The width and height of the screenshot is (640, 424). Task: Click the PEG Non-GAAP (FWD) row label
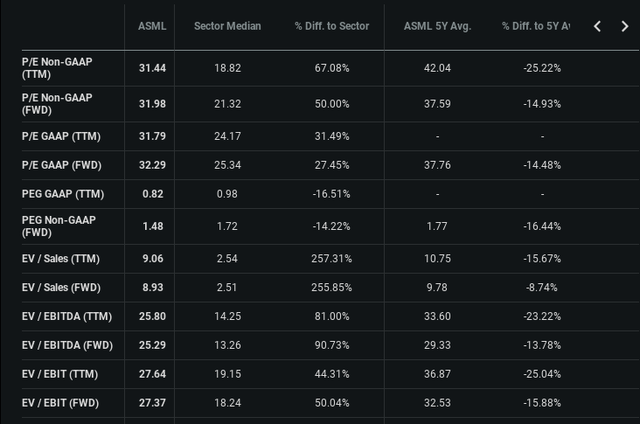pyautogui.click(x=58, y=224)
